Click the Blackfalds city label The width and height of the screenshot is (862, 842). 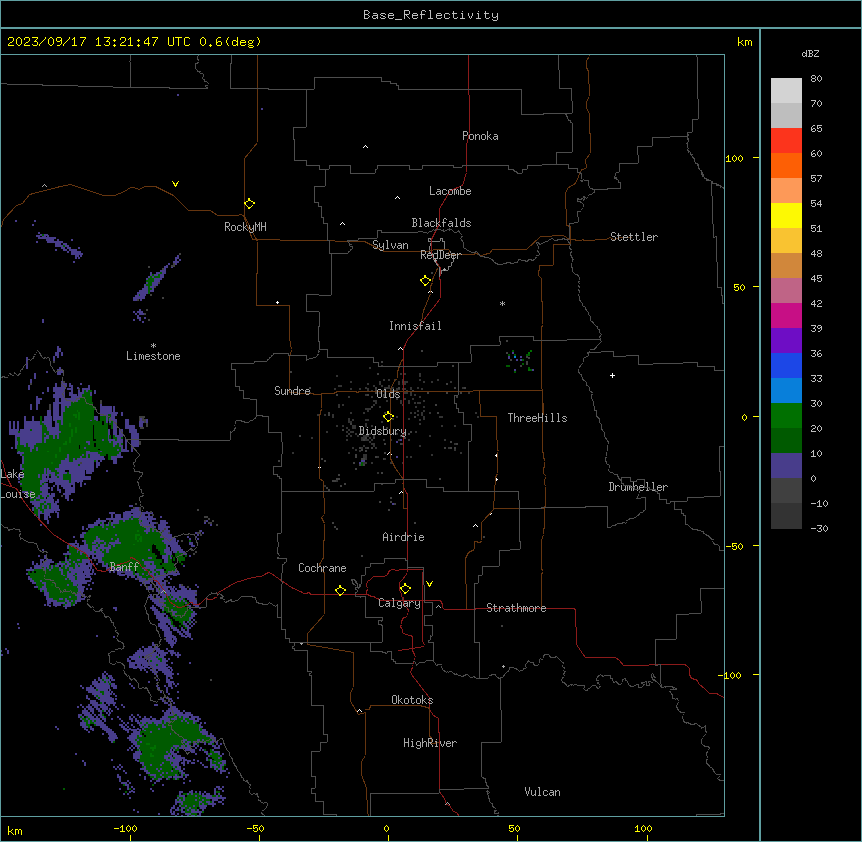coord(441,223)
